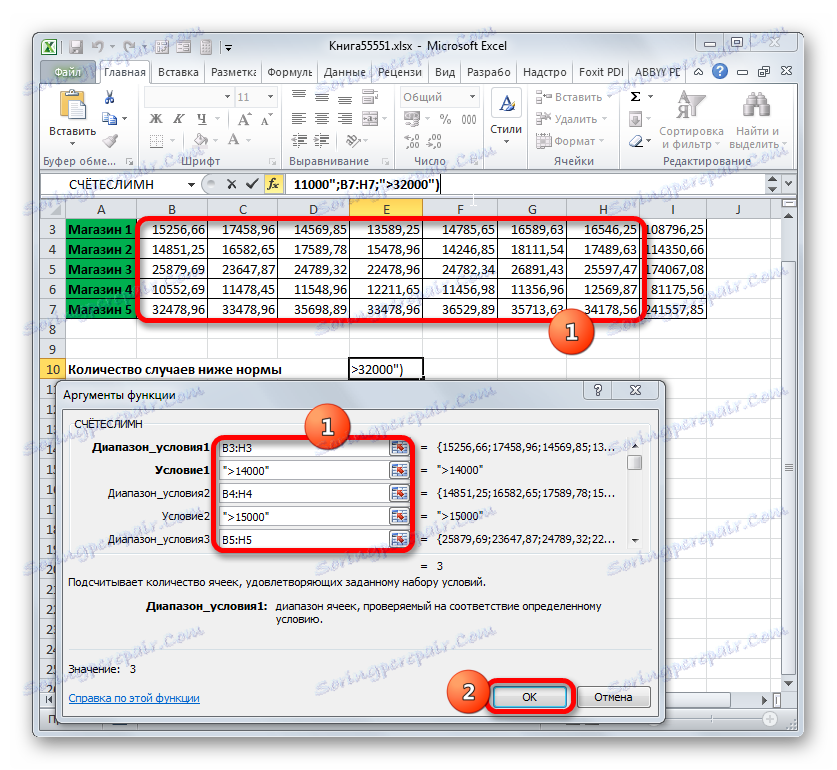Click the Магазин 5 row label
837x770 pixels.
click(x=100, y=310)
